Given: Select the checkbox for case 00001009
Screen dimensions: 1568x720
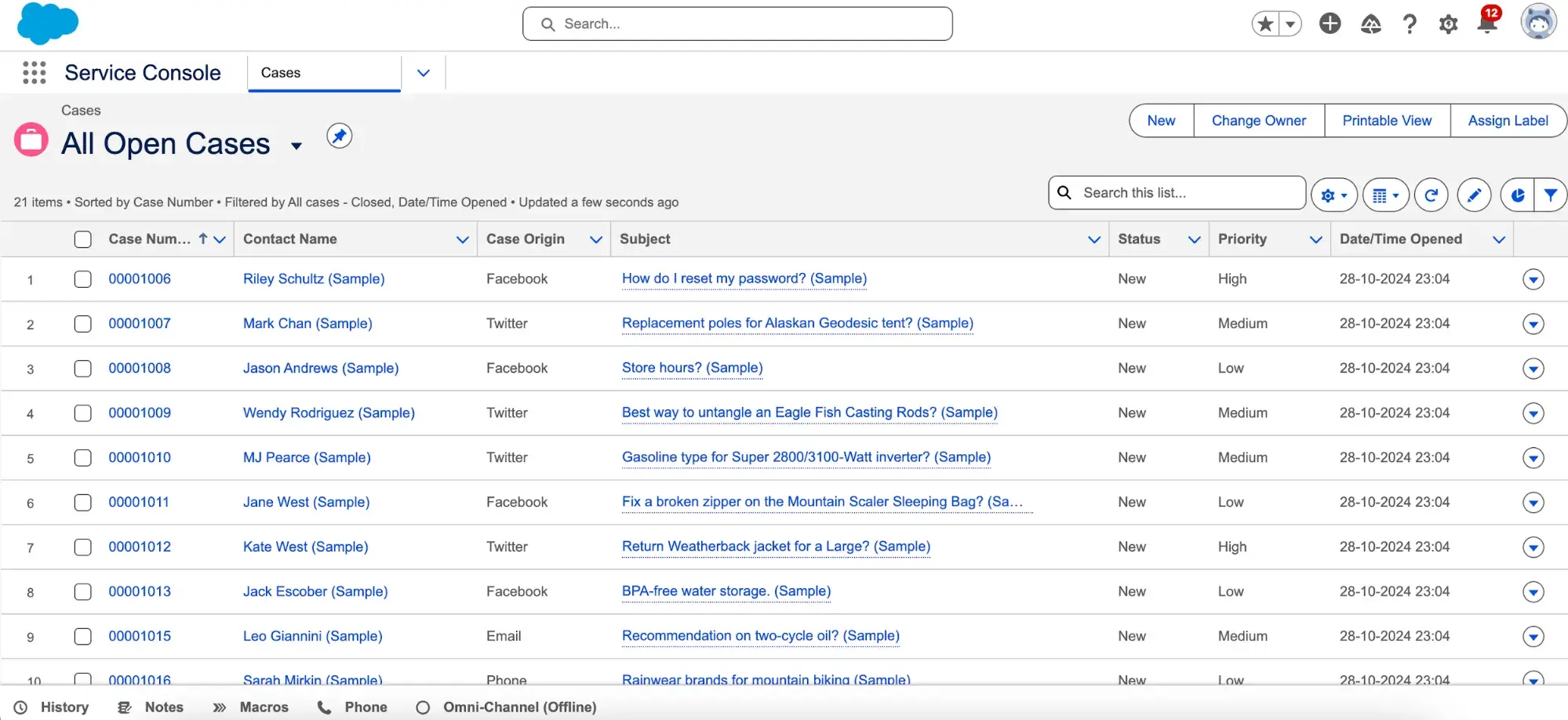Looking at the screenshot, I should pyautogui.click(x=82, y=413).
